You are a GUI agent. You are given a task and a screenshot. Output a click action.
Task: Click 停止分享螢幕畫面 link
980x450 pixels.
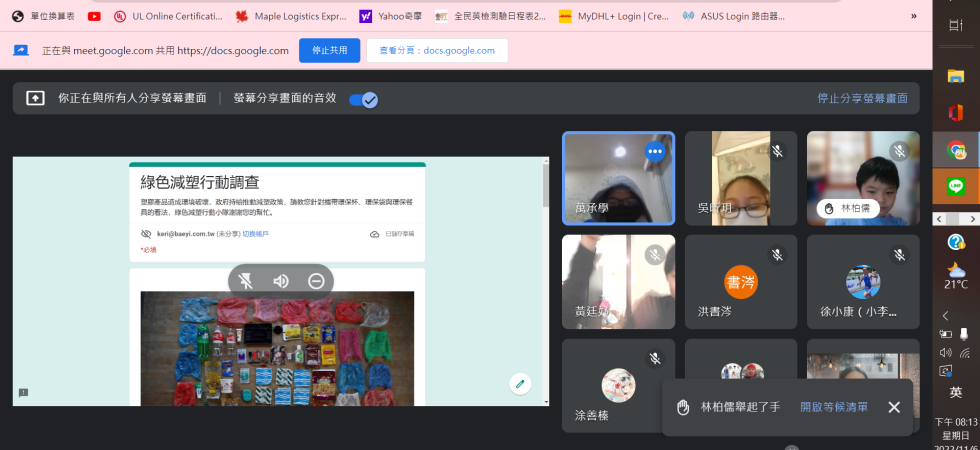click(x=861, y=98)
